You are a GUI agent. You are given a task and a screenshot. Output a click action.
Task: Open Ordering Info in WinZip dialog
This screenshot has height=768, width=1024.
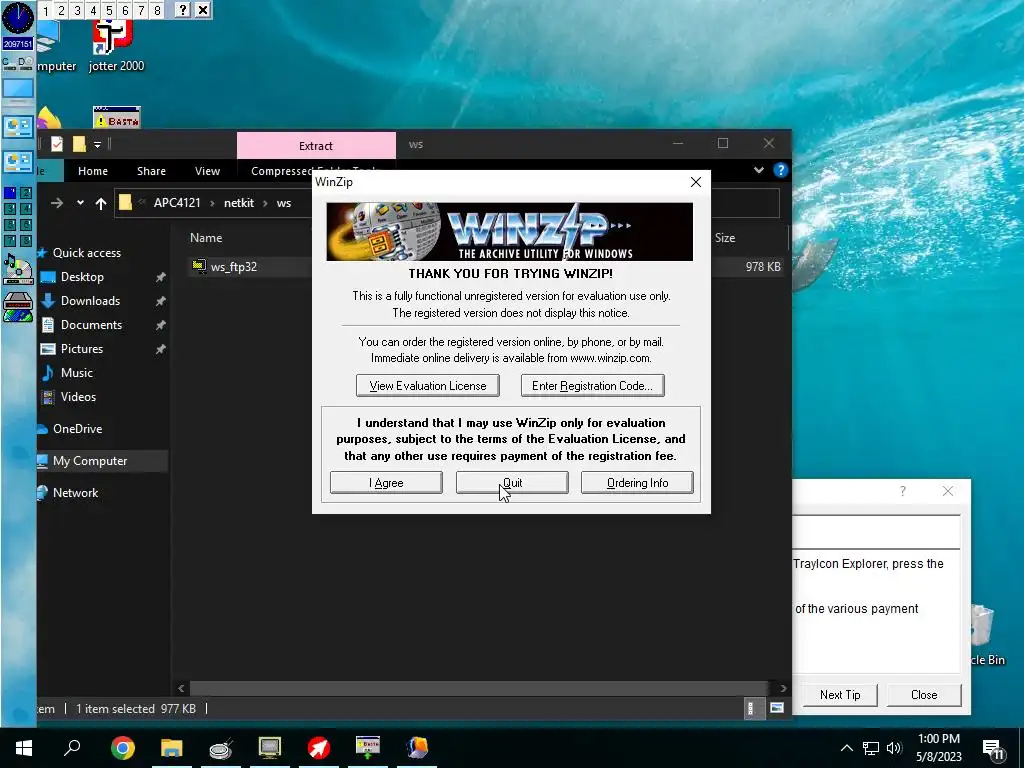(637, 483)
